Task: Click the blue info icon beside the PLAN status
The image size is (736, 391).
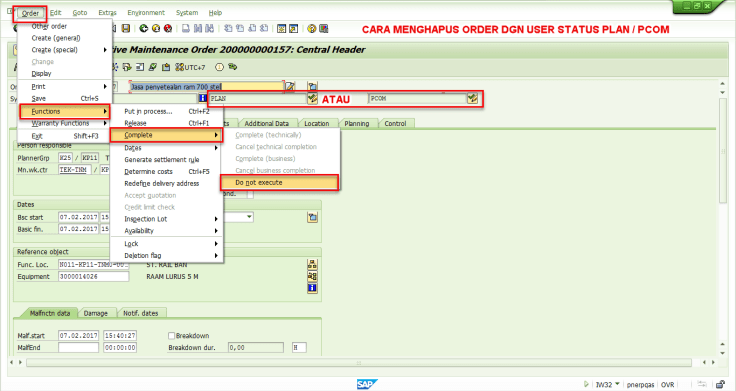Action: tap(203, 98)
